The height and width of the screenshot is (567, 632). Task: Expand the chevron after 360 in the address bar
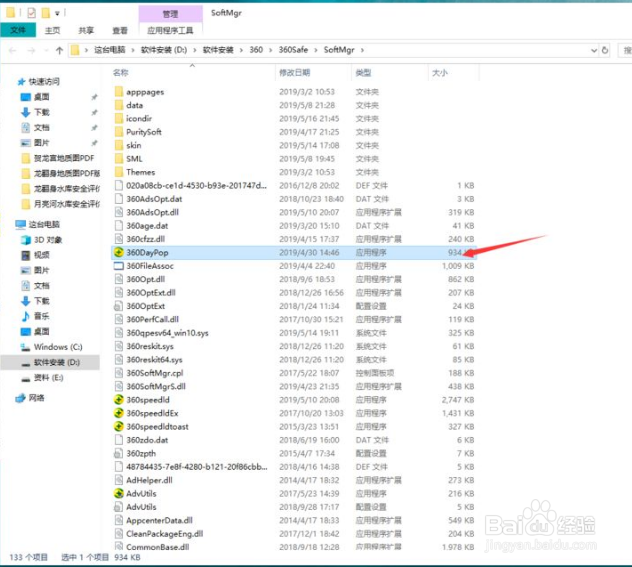[x=270, y=50]
